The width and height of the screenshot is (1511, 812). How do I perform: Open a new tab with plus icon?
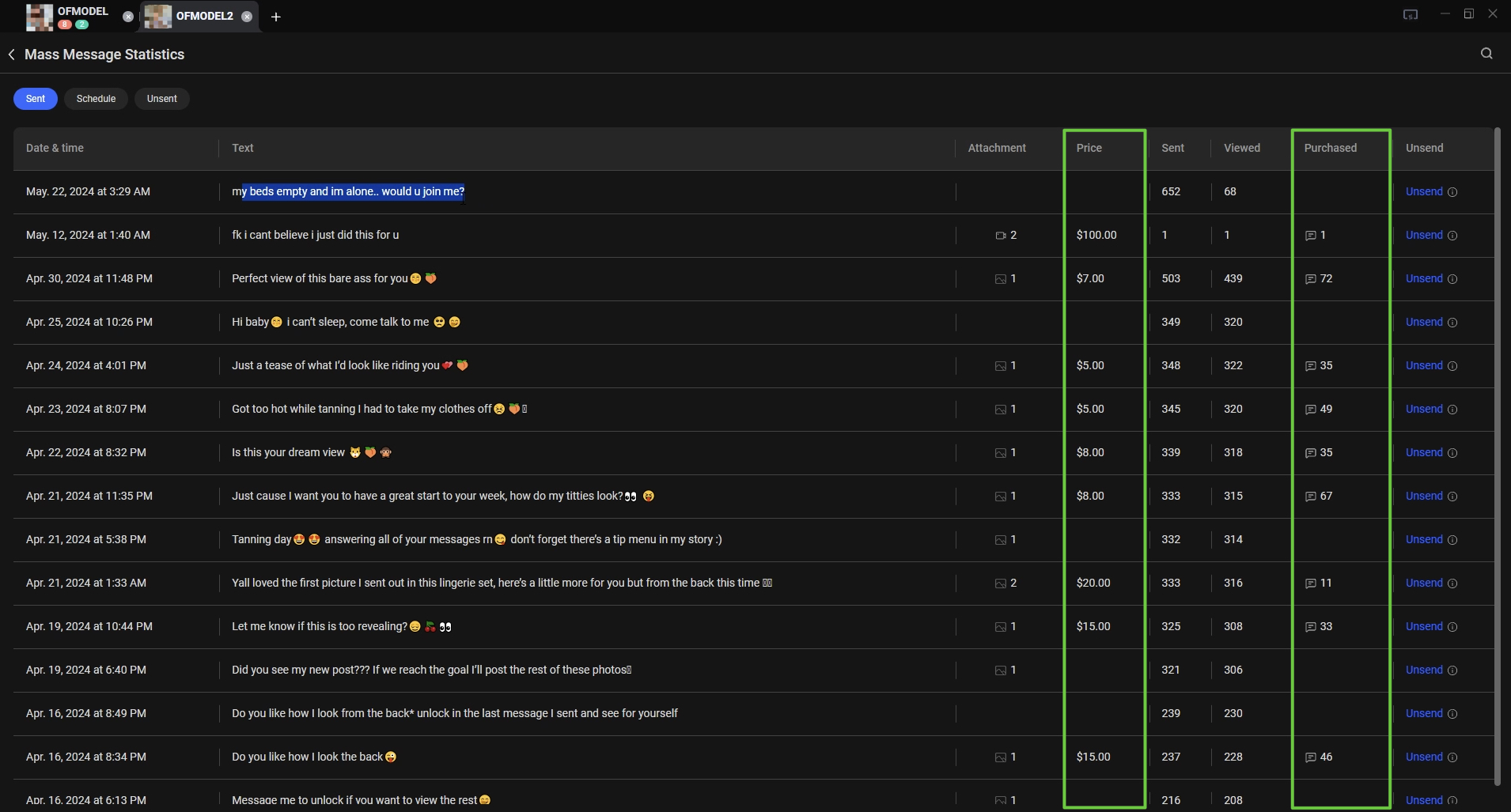(275, 17)
